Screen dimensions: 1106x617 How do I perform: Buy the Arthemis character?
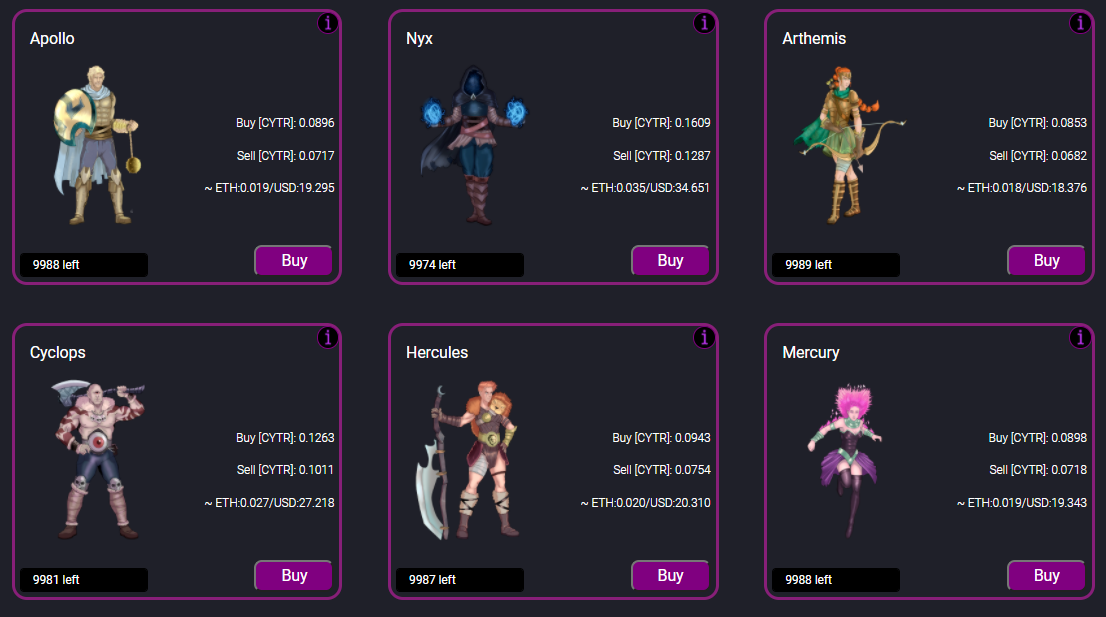[1046, 260]
